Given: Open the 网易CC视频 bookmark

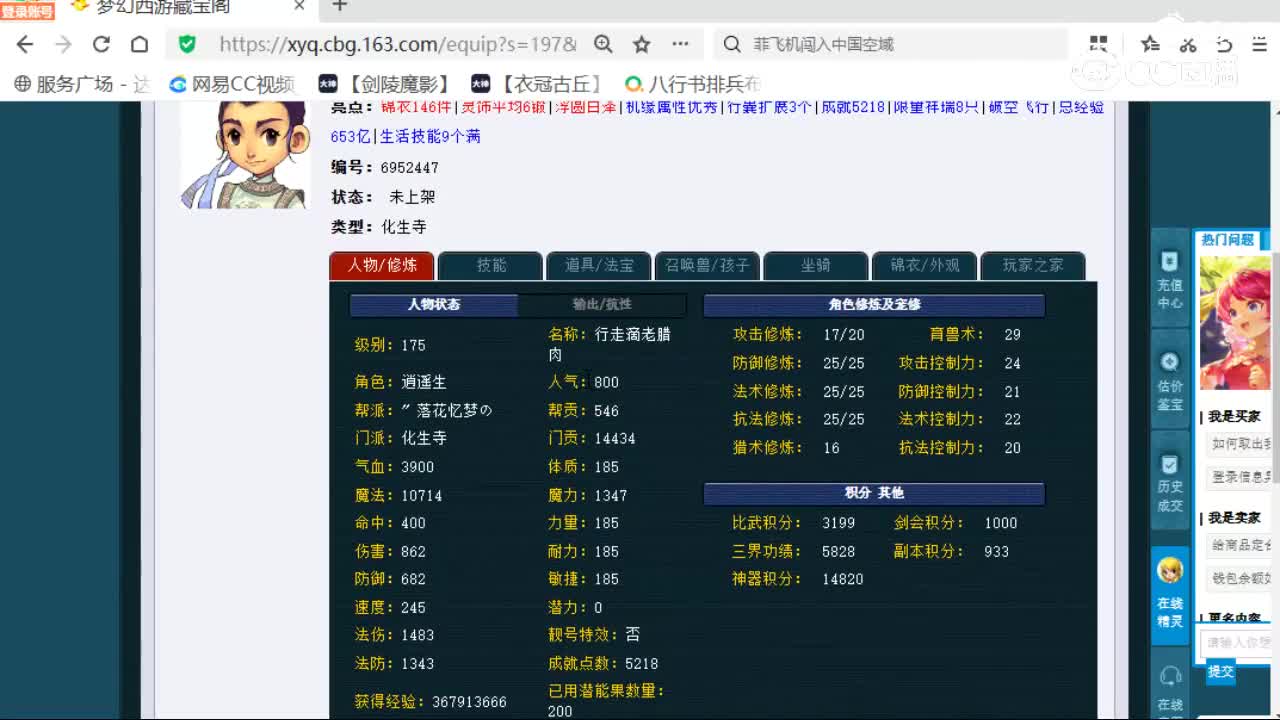Looking at the screenshot, I should pyautogui.click(x=232, y=84).
